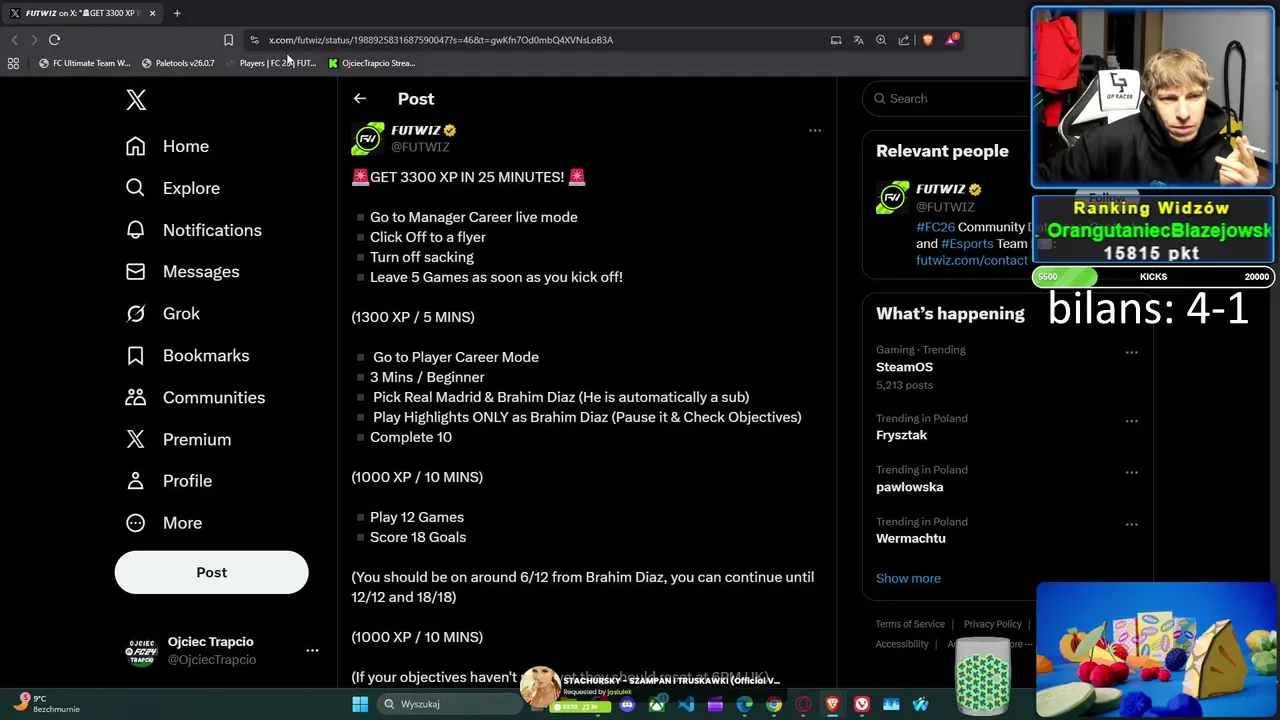This screenshot has width=1280, height=720.
Task: Open the Opera browser from the taskbar
Action: coord(803,705)
